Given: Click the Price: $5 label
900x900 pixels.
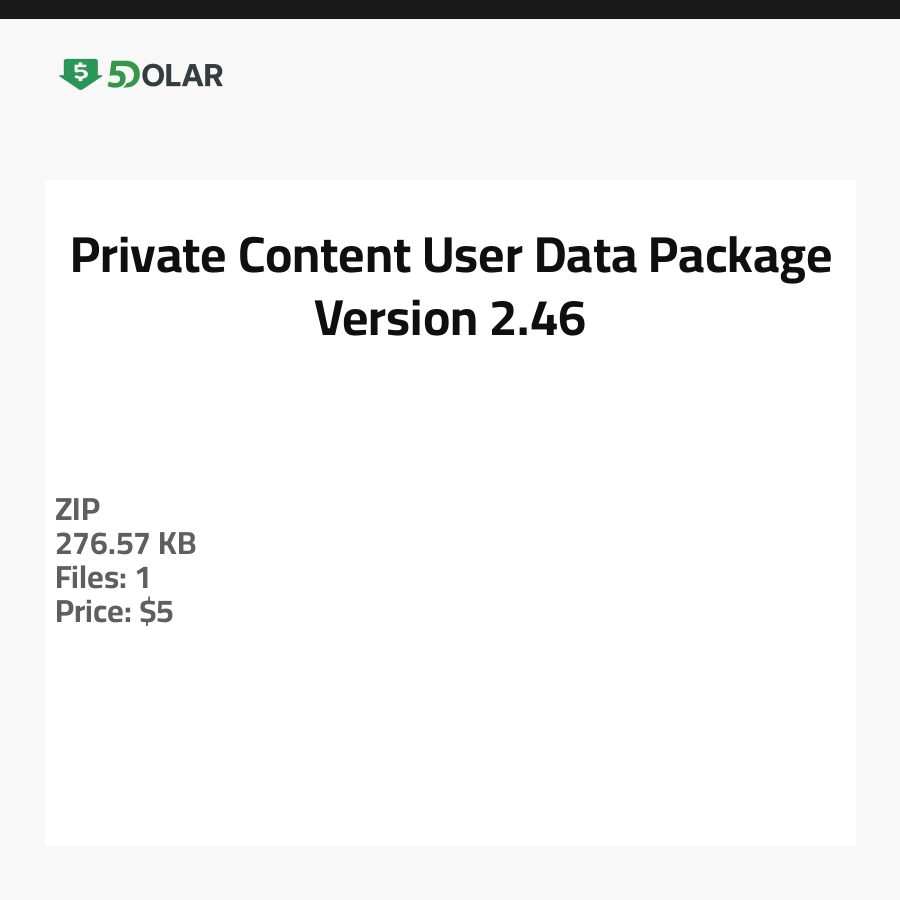Looking at the screenshot, I should click(x=114, y=612).
